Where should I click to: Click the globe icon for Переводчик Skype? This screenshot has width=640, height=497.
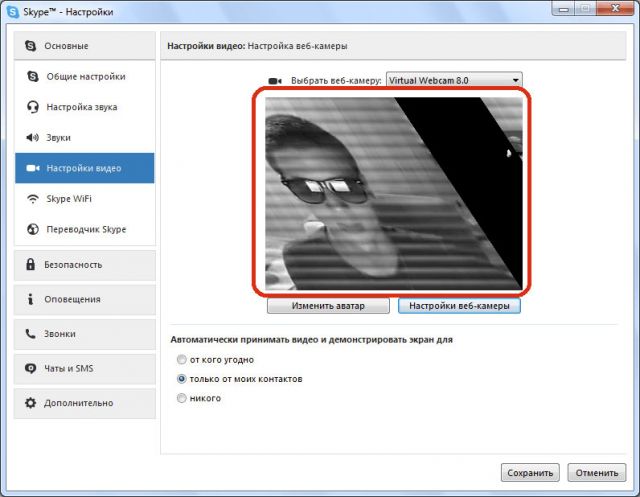click(33, 229)
